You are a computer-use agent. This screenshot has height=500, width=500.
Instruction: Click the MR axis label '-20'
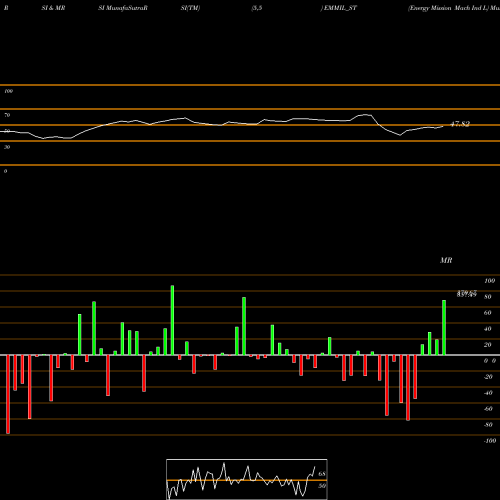(x=488, y=377)
